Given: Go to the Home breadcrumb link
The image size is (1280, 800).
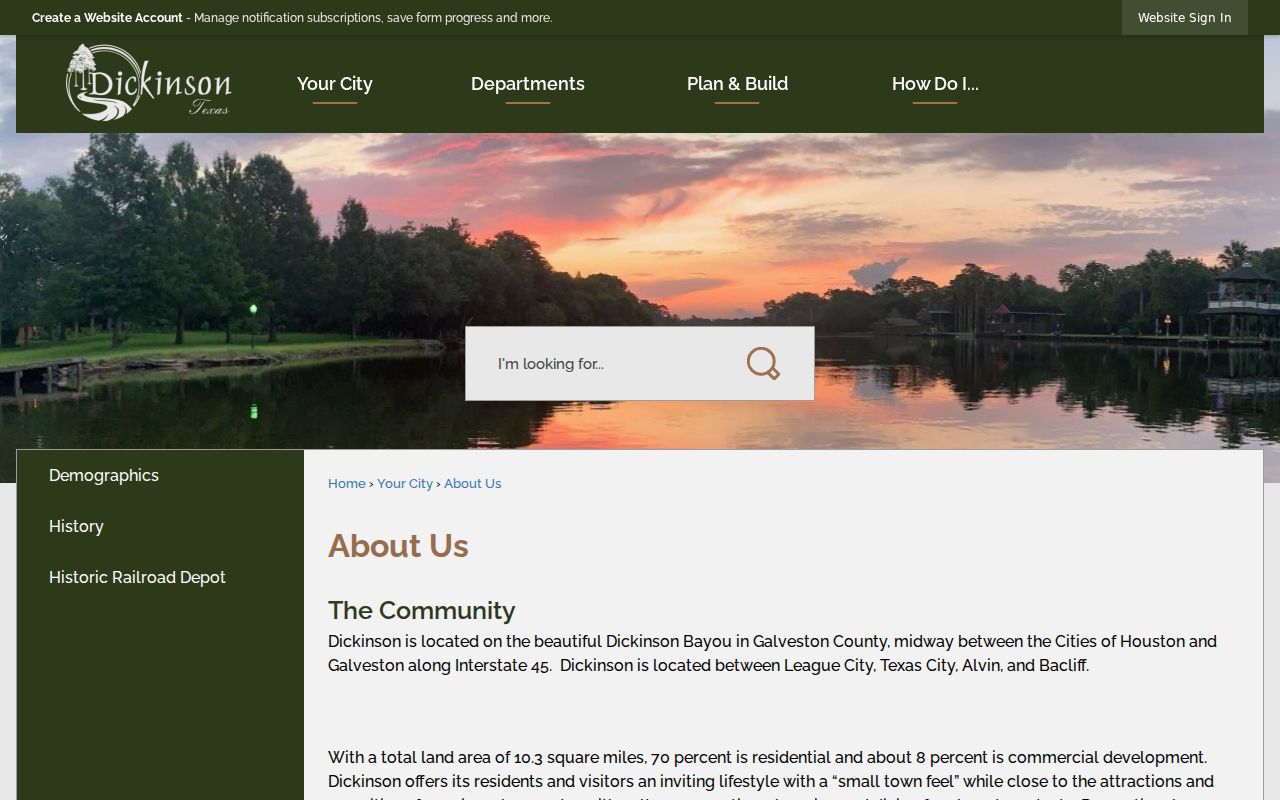Looking at the screenshot, I should pos(347,483).
